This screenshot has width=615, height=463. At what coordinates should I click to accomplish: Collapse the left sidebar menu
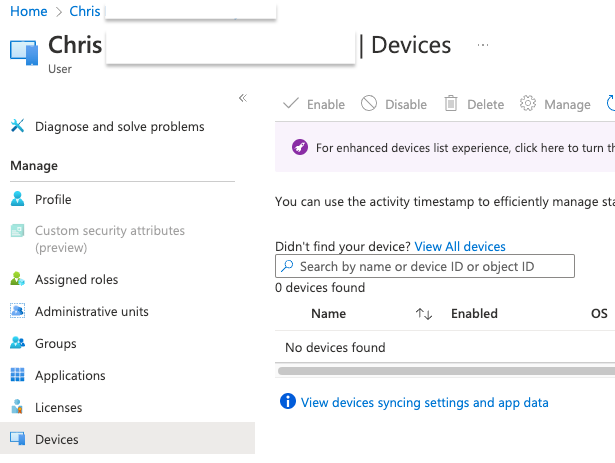(x=242, y=97)
